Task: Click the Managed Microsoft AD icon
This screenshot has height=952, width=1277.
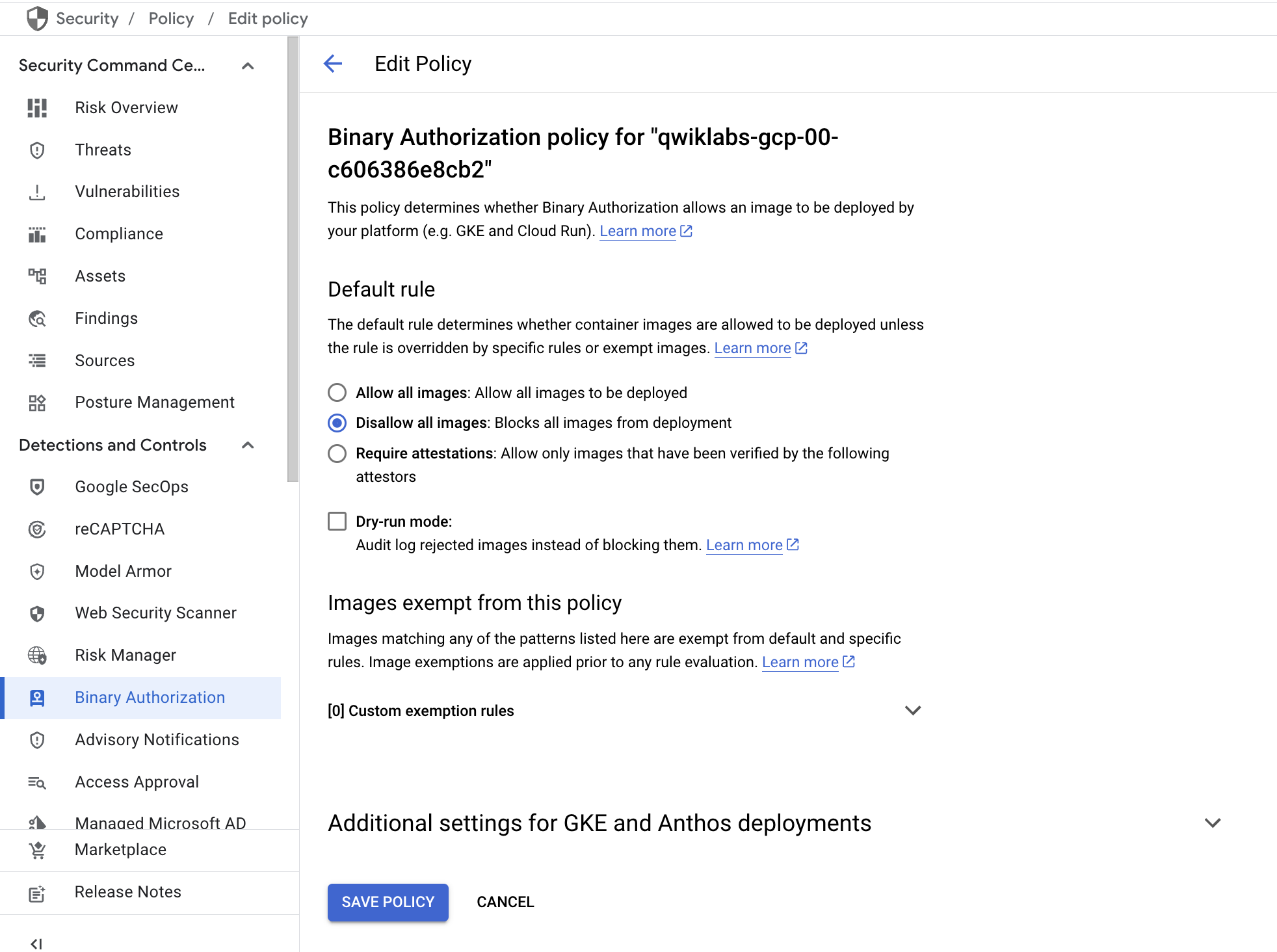Action: pyautogui.click(x=37, y=822)
